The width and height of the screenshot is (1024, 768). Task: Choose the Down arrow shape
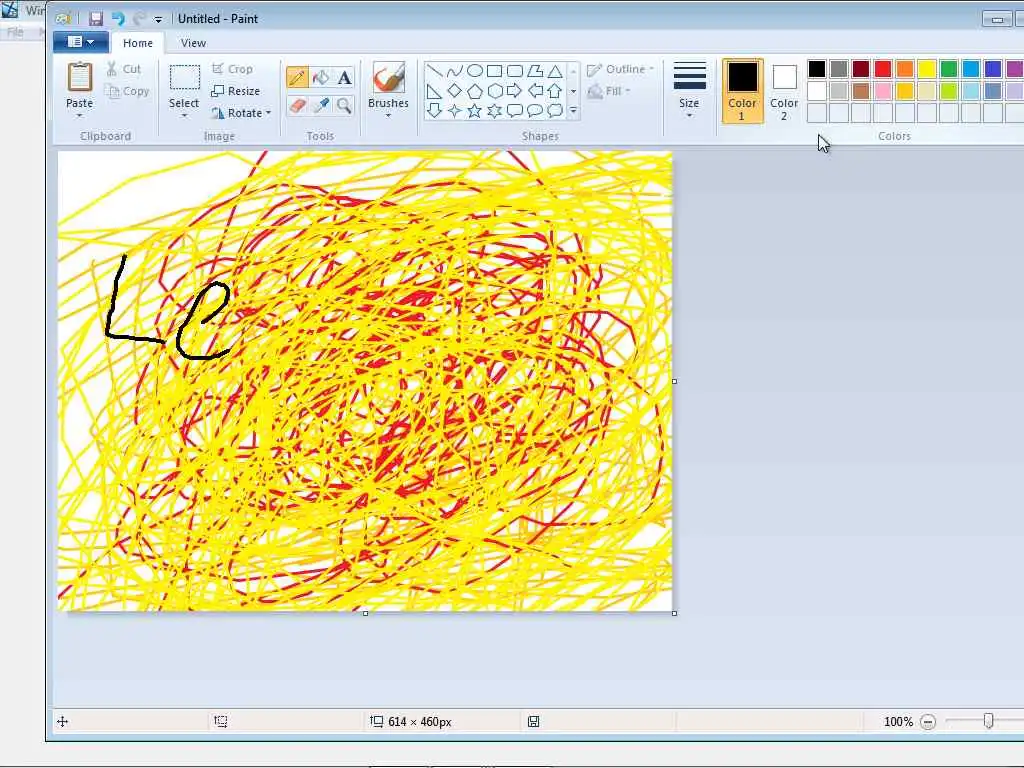(435, 111)
